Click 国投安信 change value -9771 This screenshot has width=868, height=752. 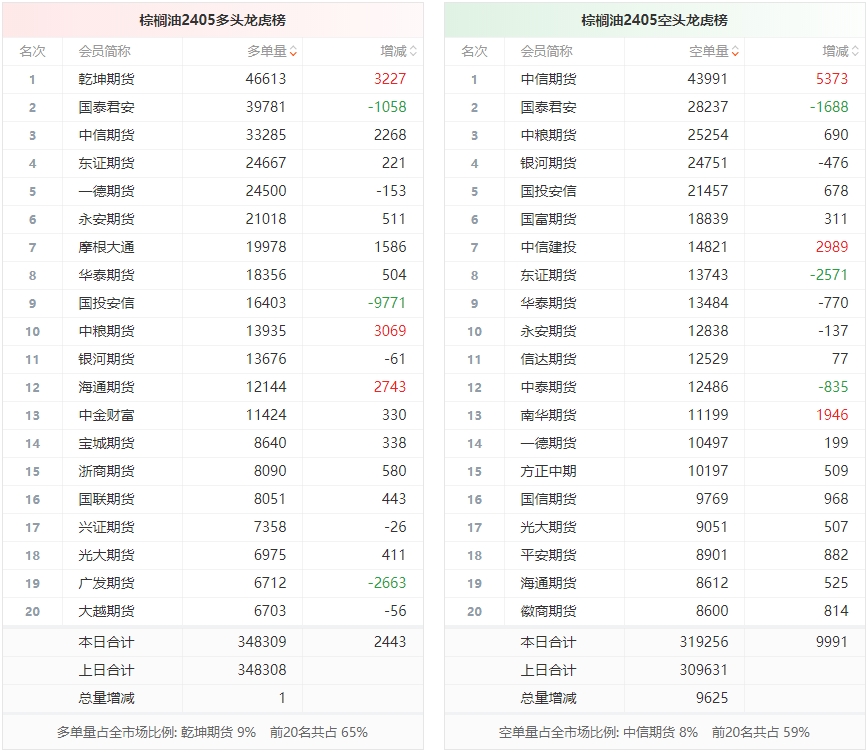click(387, 303)
